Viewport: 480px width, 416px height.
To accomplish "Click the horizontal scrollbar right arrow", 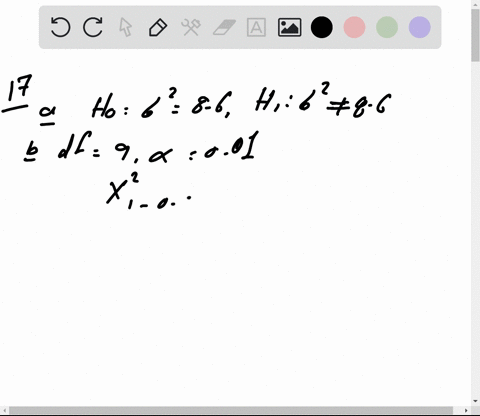I will click(466, 410).
